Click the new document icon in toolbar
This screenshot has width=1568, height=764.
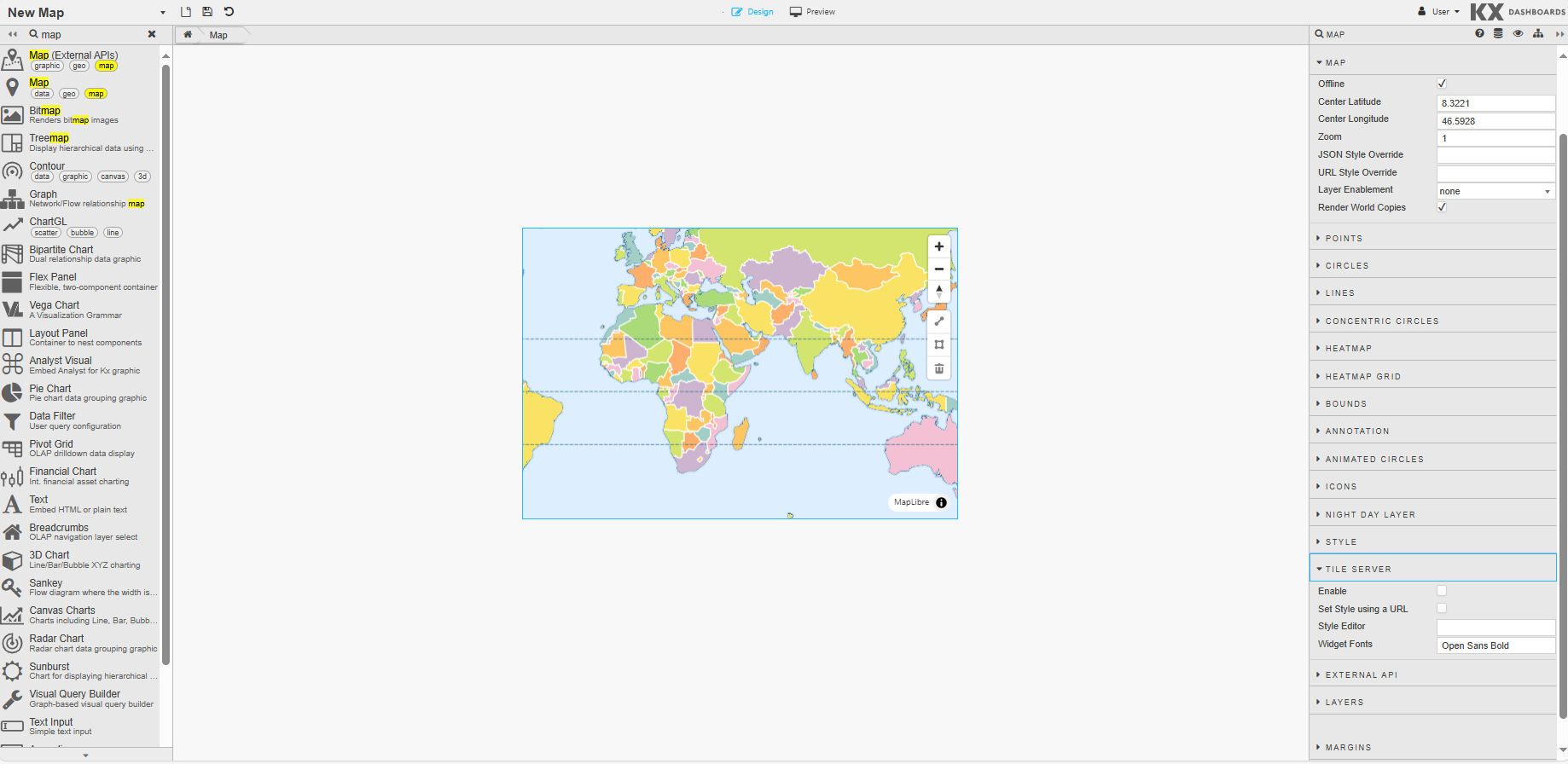click(186, 12)
